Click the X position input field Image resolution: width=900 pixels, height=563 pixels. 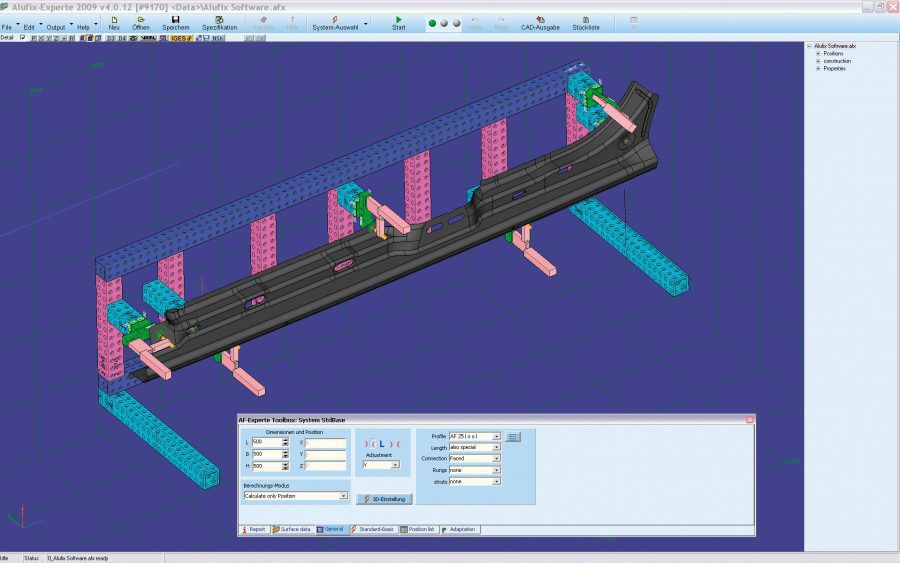326,442
